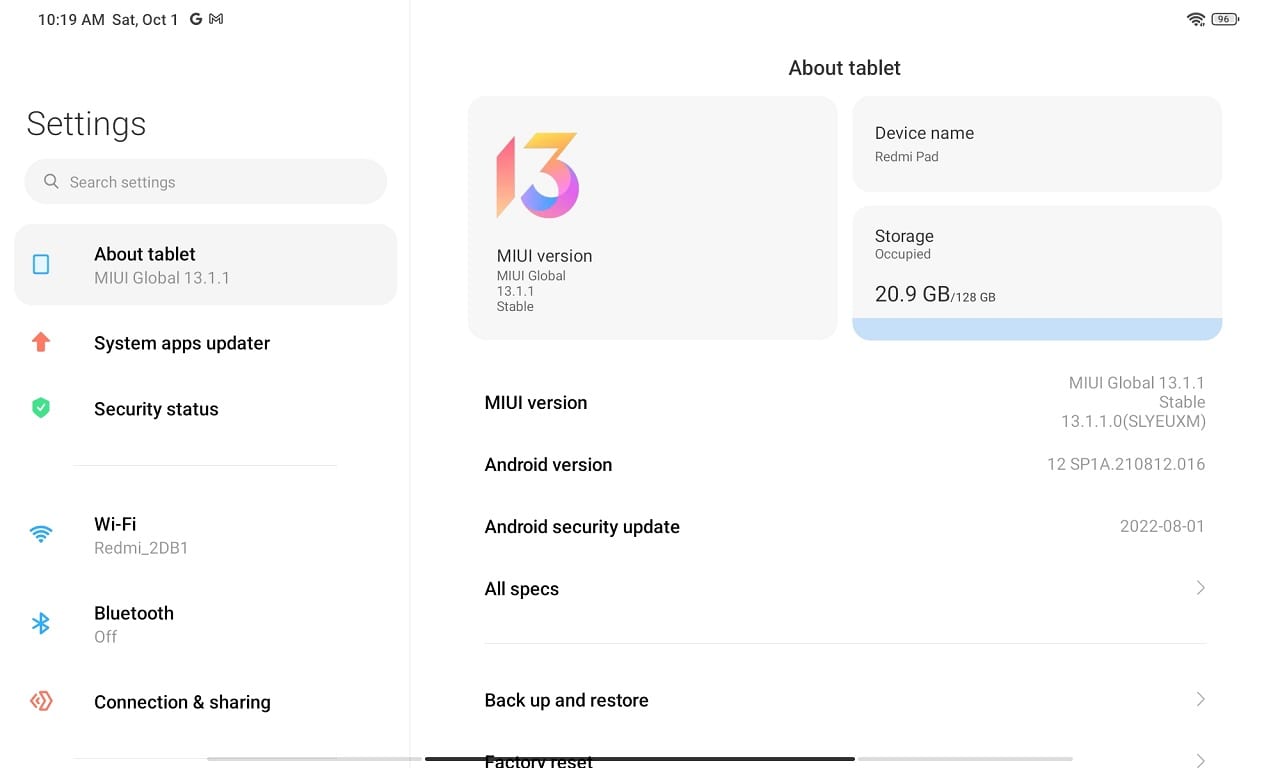Click the MIUI version row
Viewport: 1280px width, 768px height.
(x=844, y=402)
